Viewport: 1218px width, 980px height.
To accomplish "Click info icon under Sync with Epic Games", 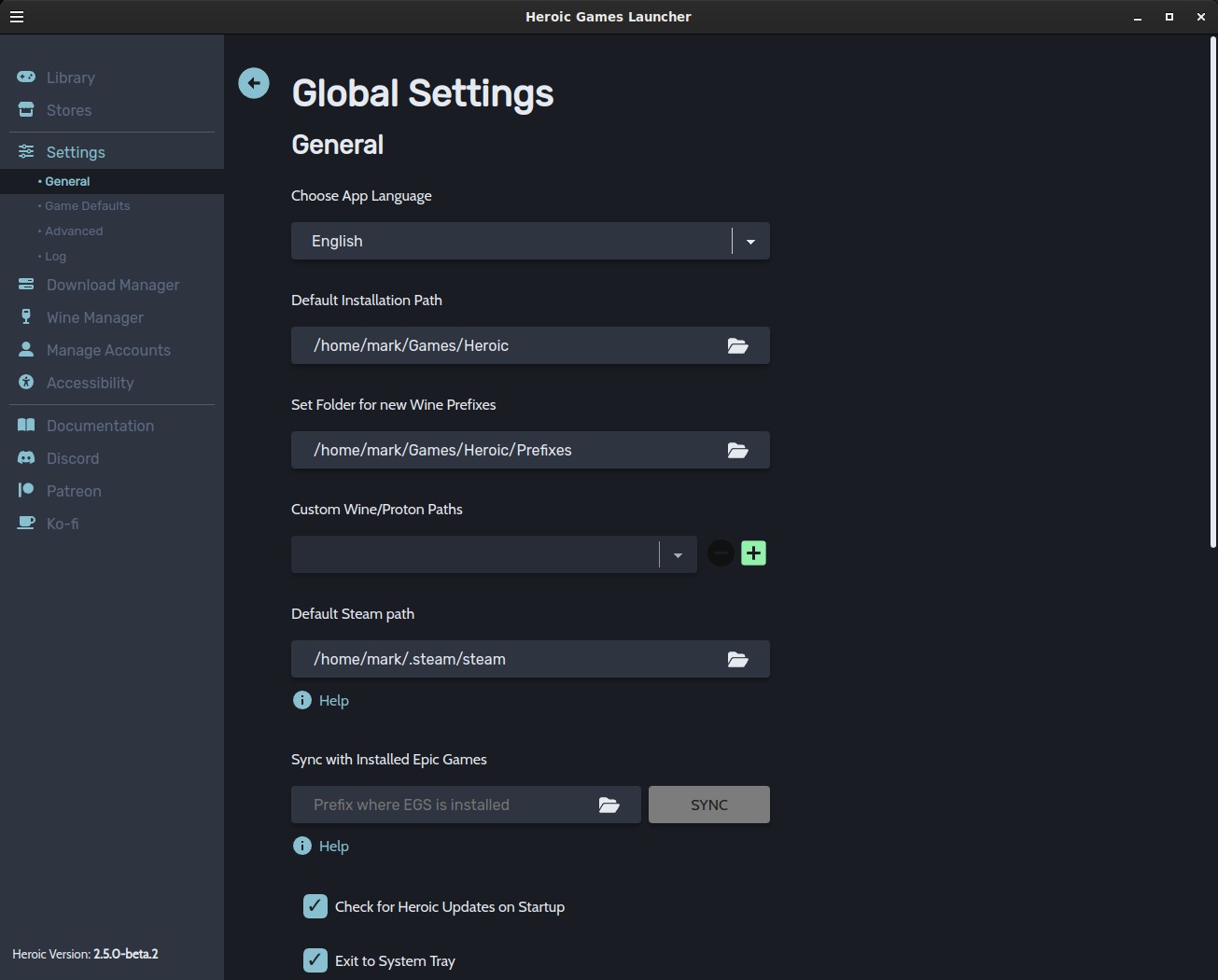I will 301,846.
